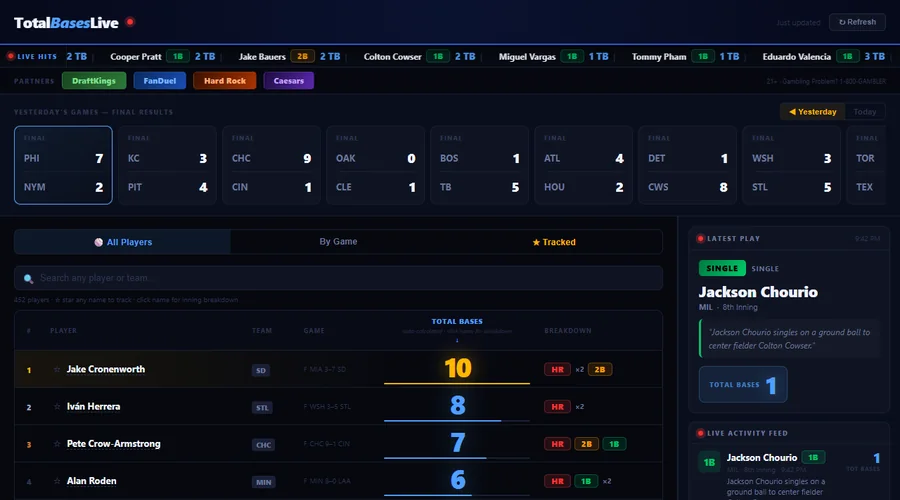The height and width of the screenshot is (500, 900).
Task: Open the Caesars partner link
Action: coord(289,81)
